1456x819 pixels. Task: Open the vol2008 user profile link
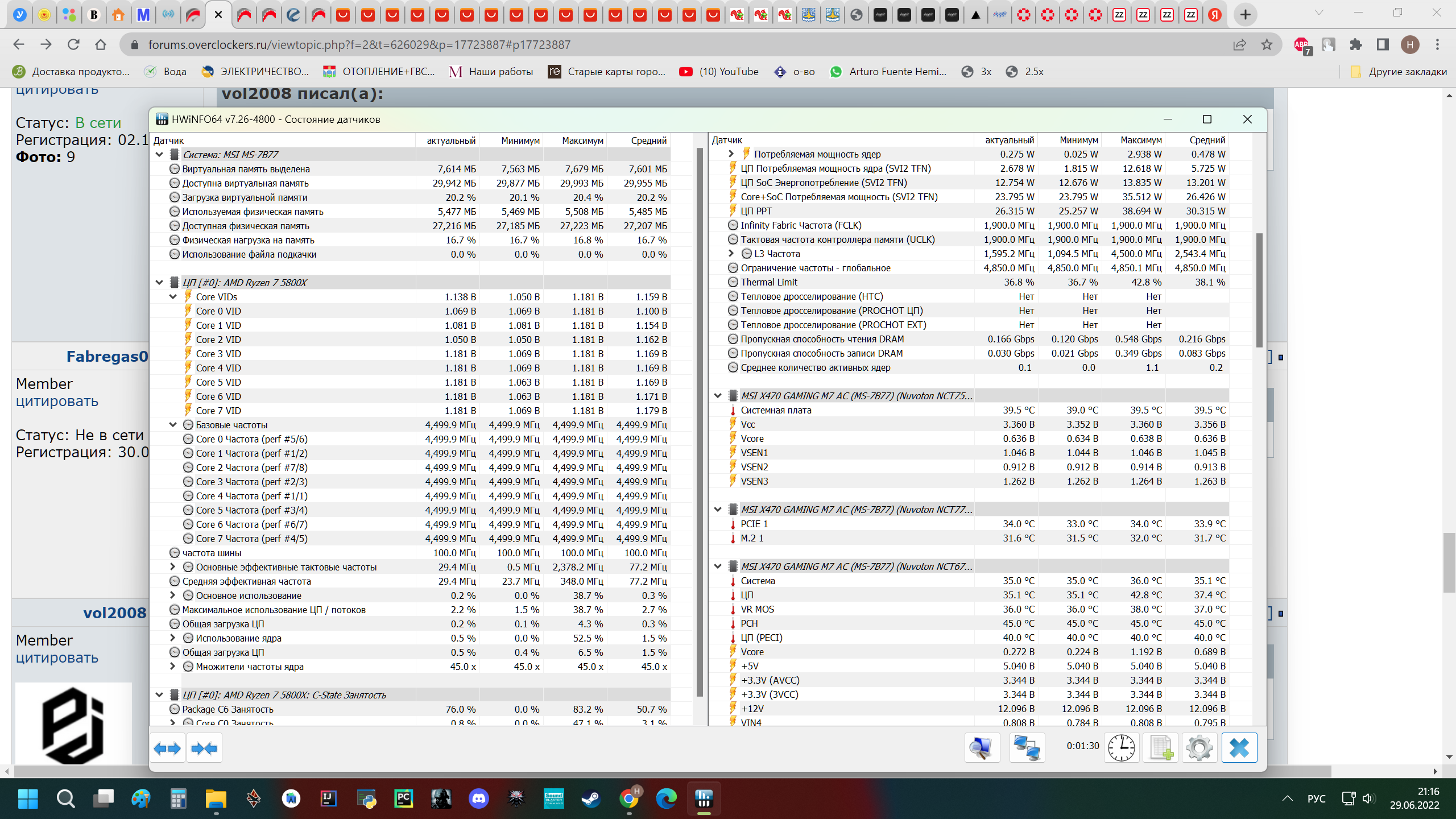[x=114, y=613]
